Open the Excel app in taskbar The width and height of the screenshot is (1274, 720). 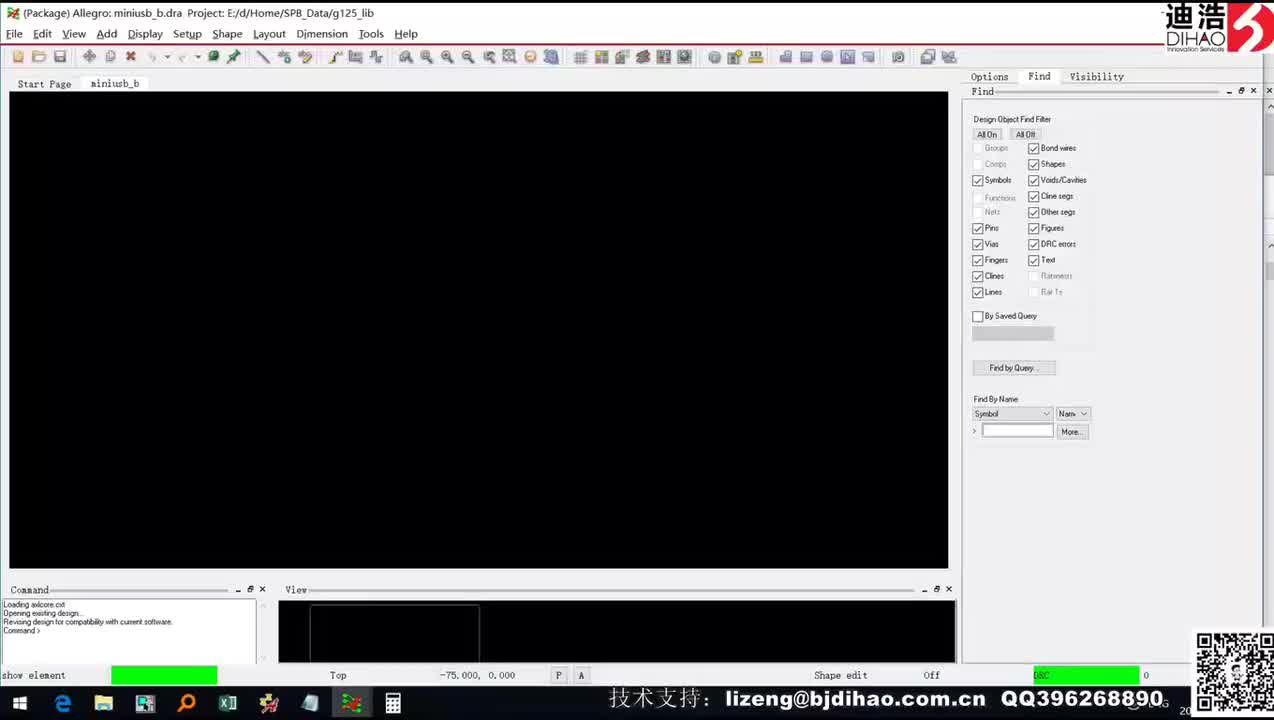(x=227, y=703)
